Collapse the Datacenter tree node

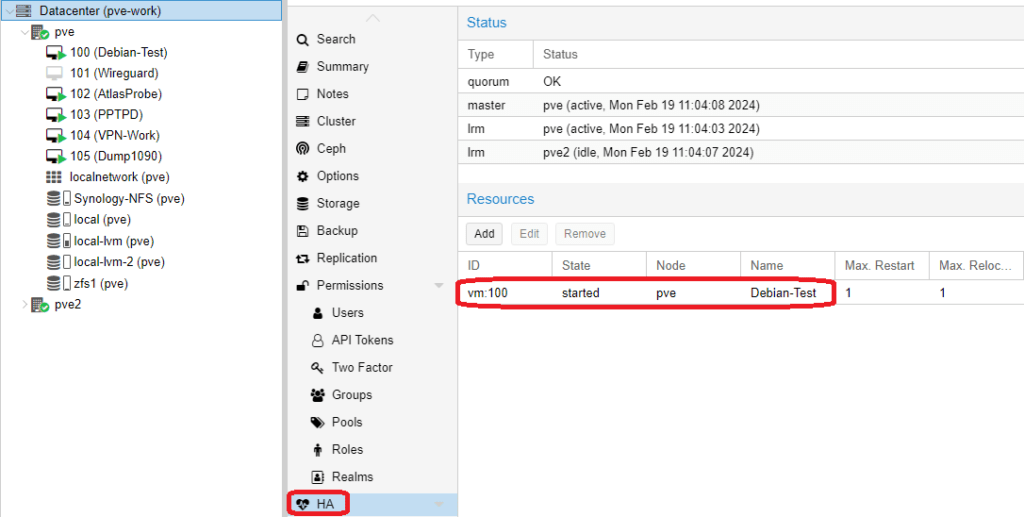click(x=9, y=11)
